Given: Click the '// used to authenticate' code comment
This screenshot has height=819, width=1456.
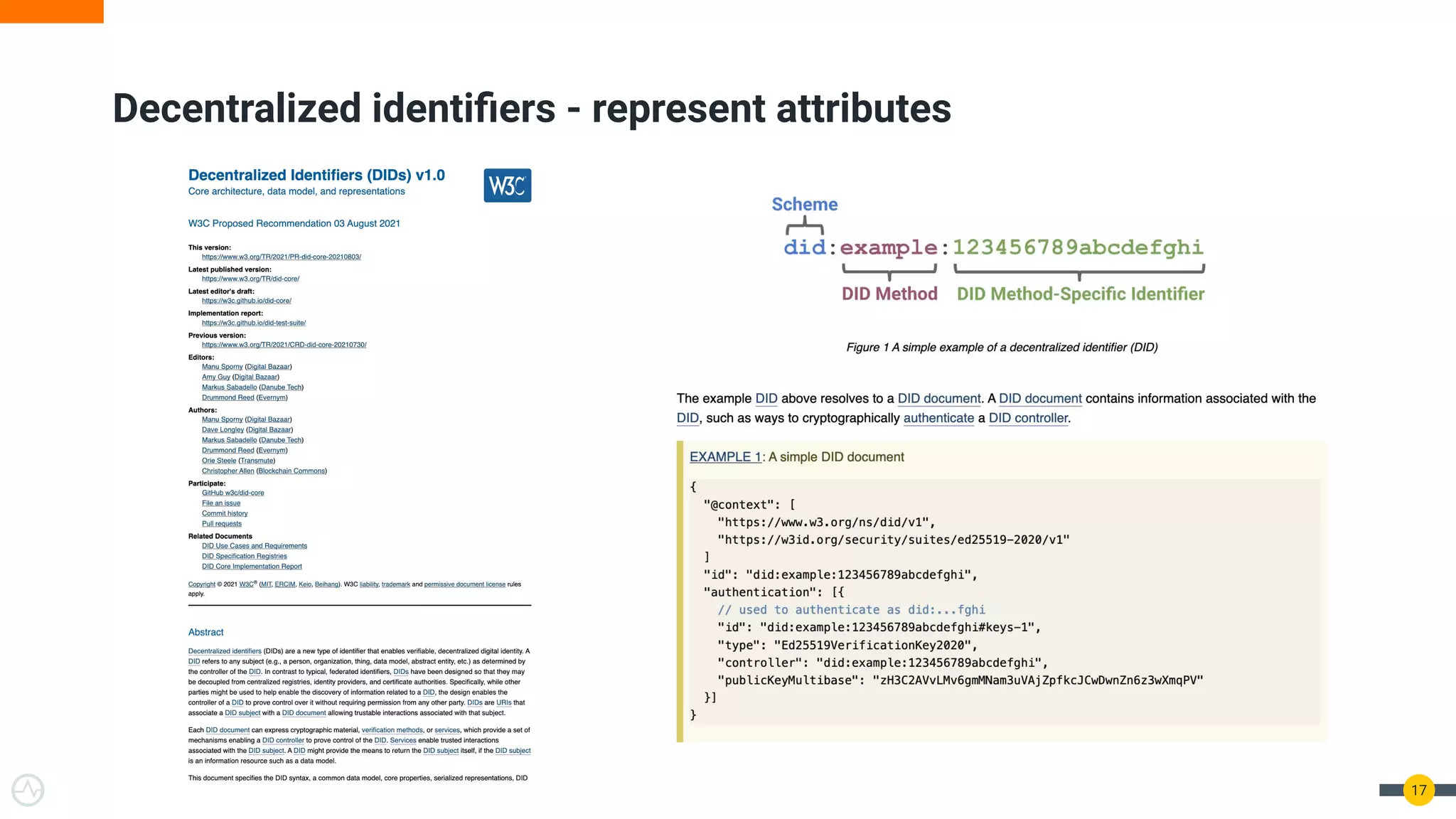Looking at the screenshot, I should (852, 610).
